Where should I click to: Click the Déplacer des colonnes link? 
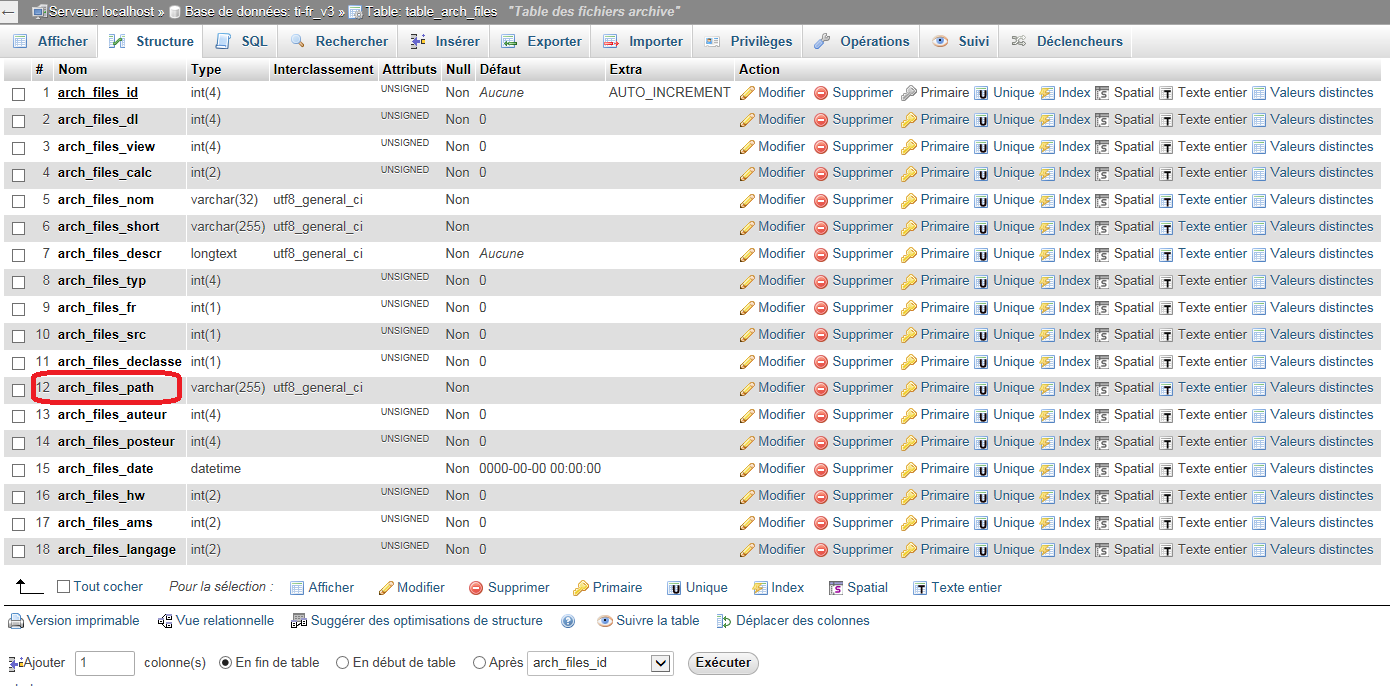(x=793, y=621)
